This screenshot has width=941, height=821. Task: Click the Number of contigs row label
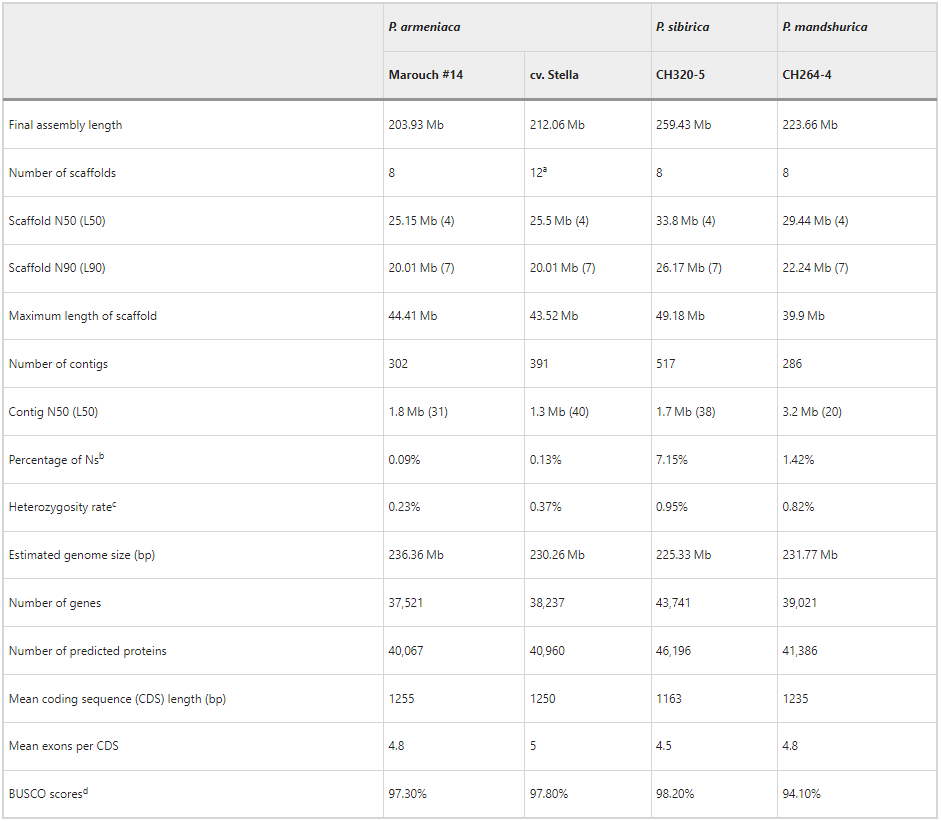58,364
